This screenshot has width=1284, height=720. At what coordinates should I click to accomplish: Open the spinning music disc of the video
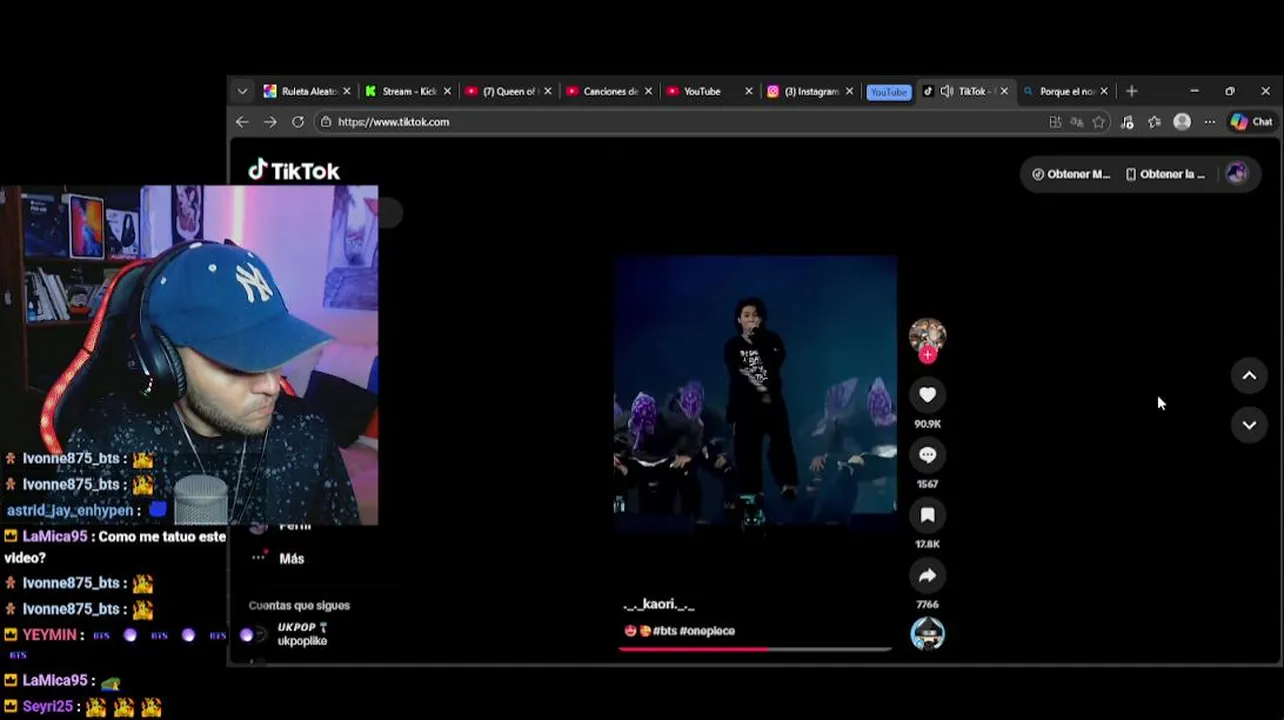coord(927,633)
